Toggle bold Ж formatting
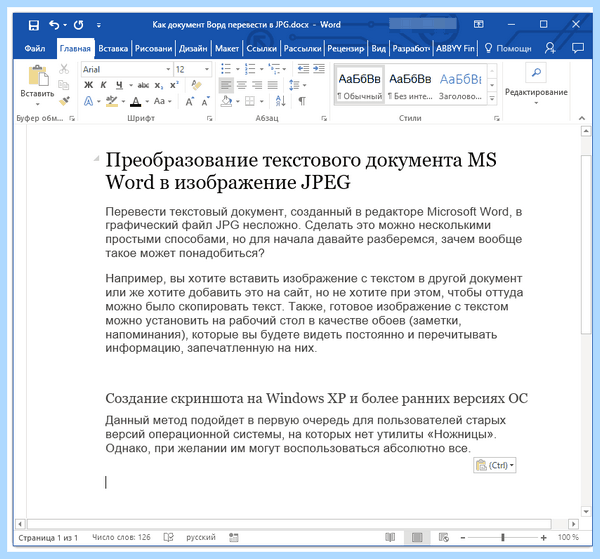The width and height of the screenshot is (600, 559). 88,85
